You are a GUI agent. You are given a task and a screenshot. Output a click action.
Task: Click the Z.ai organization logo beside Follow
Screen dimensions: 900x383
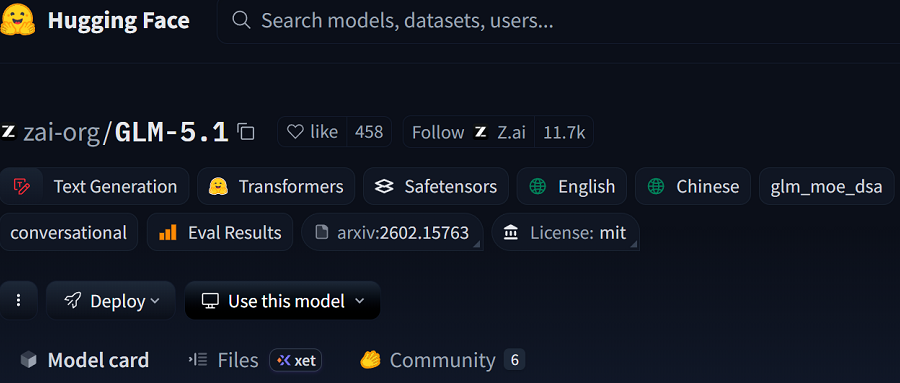pyautogui.click(x=480, y=132)
